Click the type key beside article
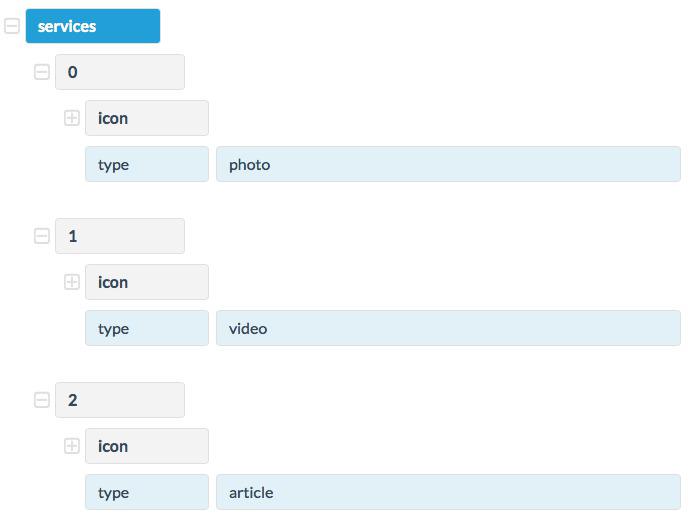The image size is (690, 523). point(146,492)
